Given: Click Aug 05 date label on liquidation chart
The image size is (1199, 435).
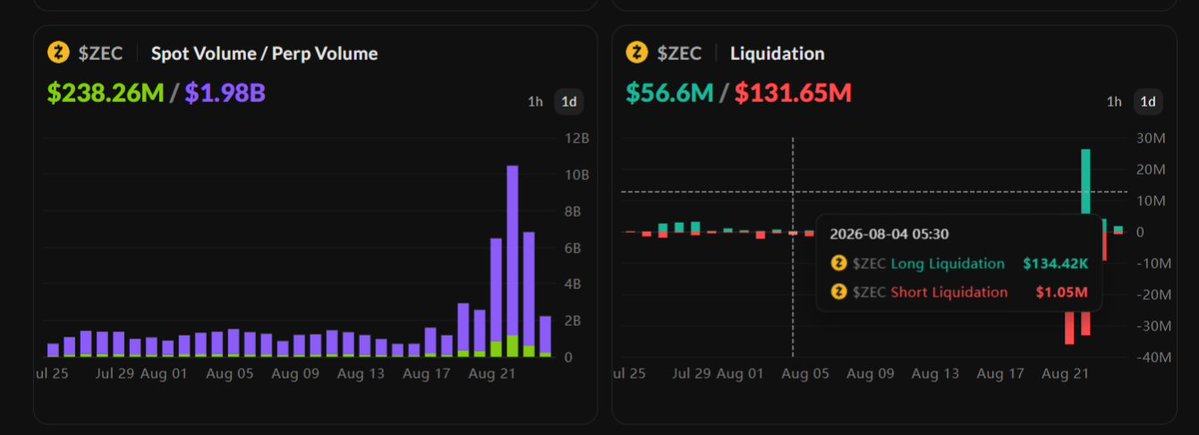Looking at the screenshot, I should 806,375.
